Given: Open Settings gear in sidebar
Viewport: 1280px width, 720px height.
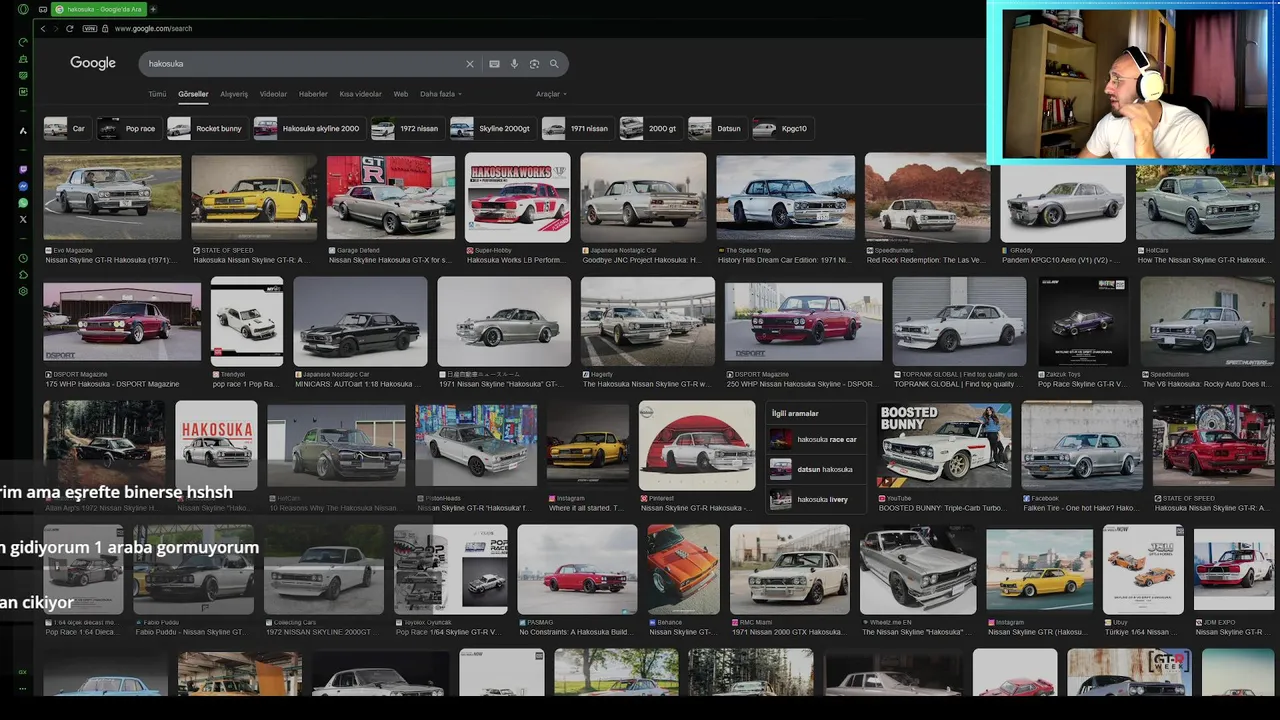Looking at the screenshot, I should click(23, 291).
